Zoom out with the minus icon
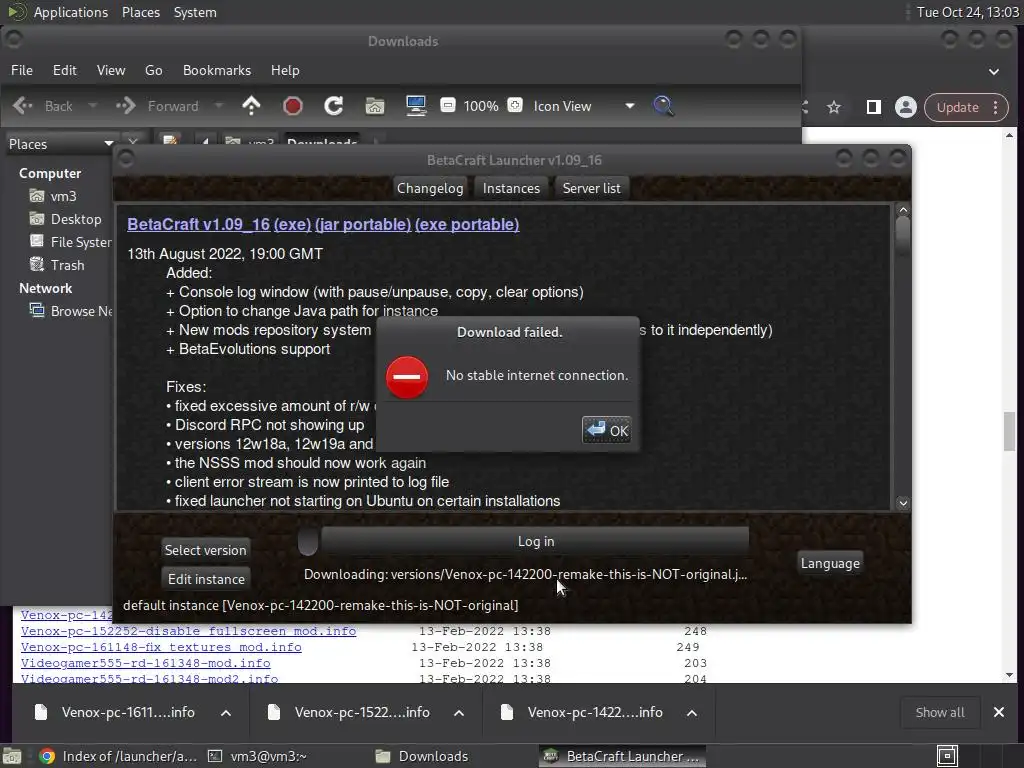 click(x=447, y=105)
